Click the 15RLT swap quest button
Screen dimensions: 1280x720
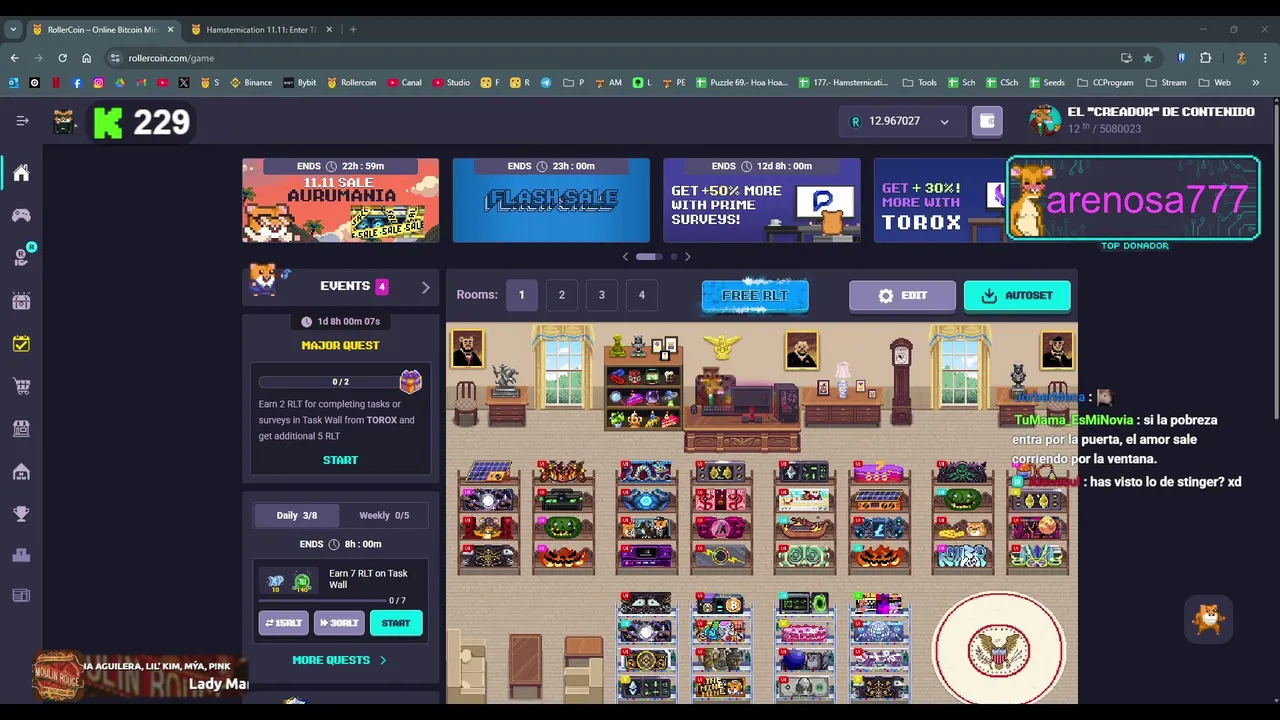(283, 623)
